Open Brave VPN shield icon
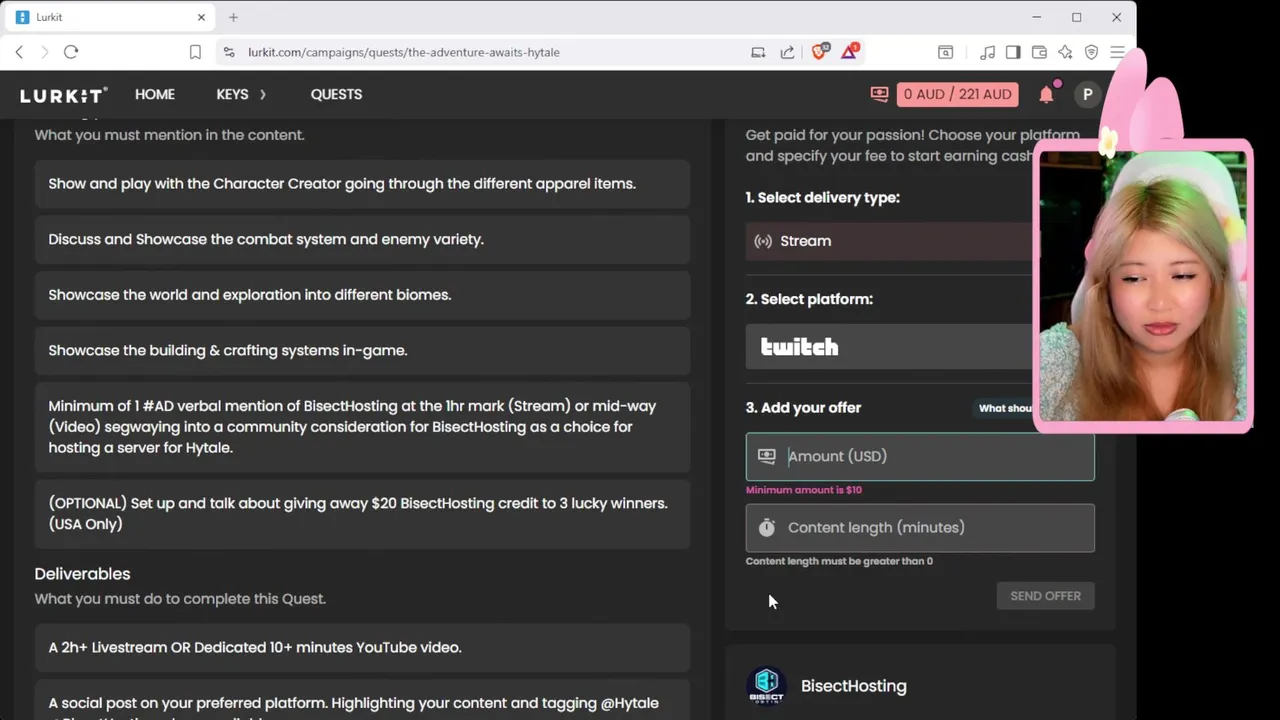Image resolution: width=1280 pixels, height=720 pixels. click(x=1091, y=52)
